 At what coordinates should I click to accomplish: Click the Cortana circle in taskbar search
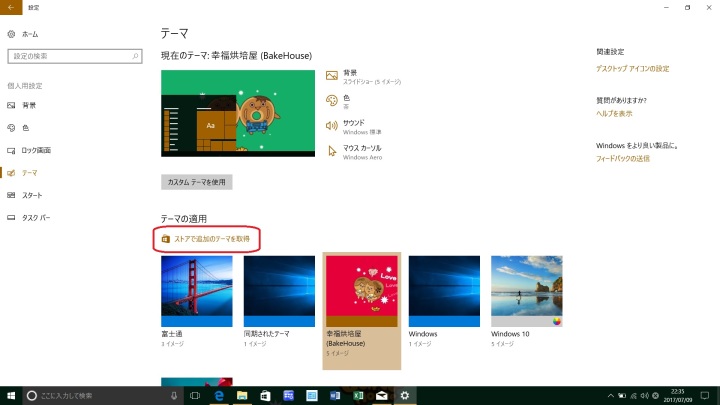[x=31, y=395]
